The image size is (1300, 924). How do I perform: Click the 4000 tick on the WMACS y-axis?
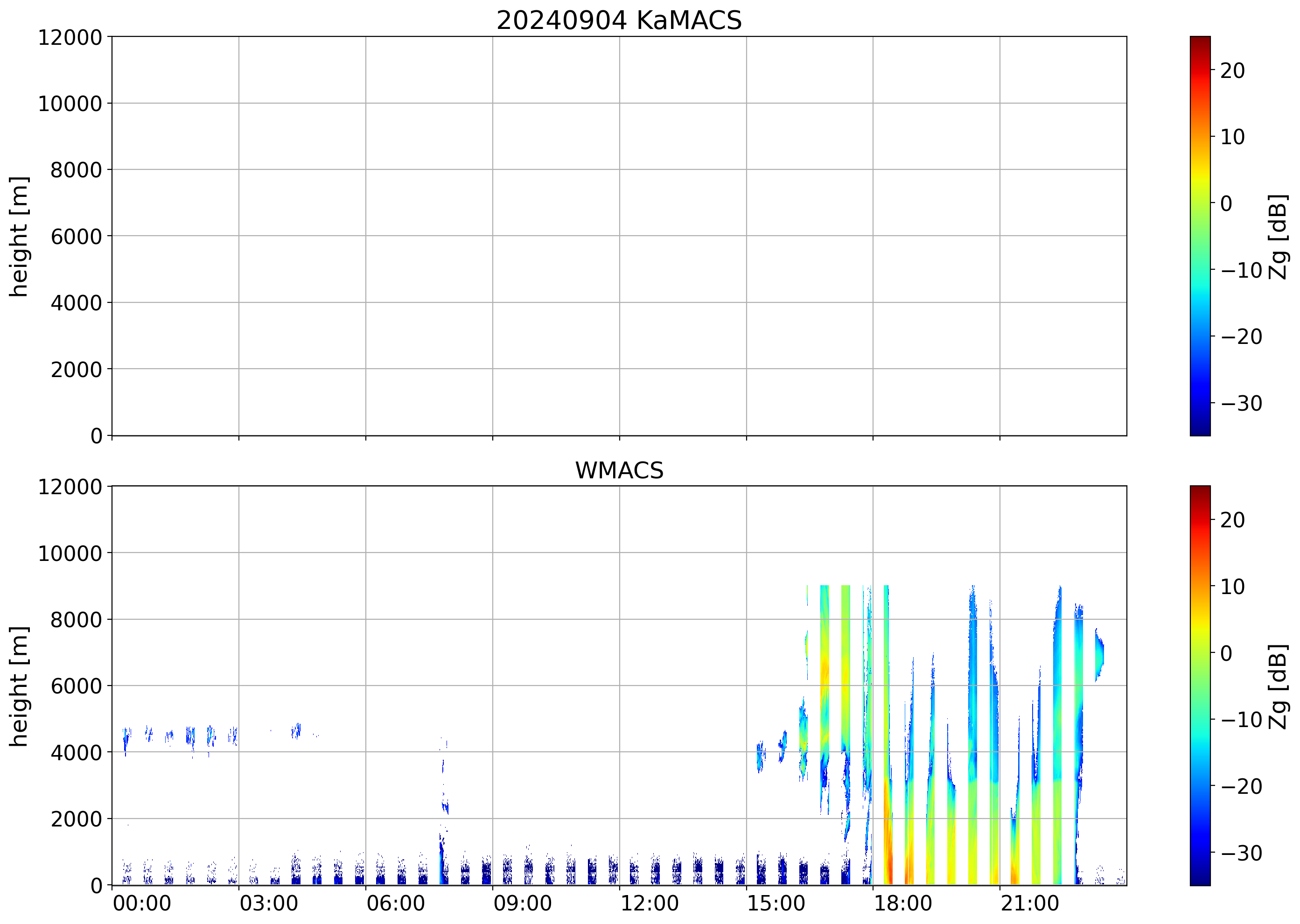point(76,753)
